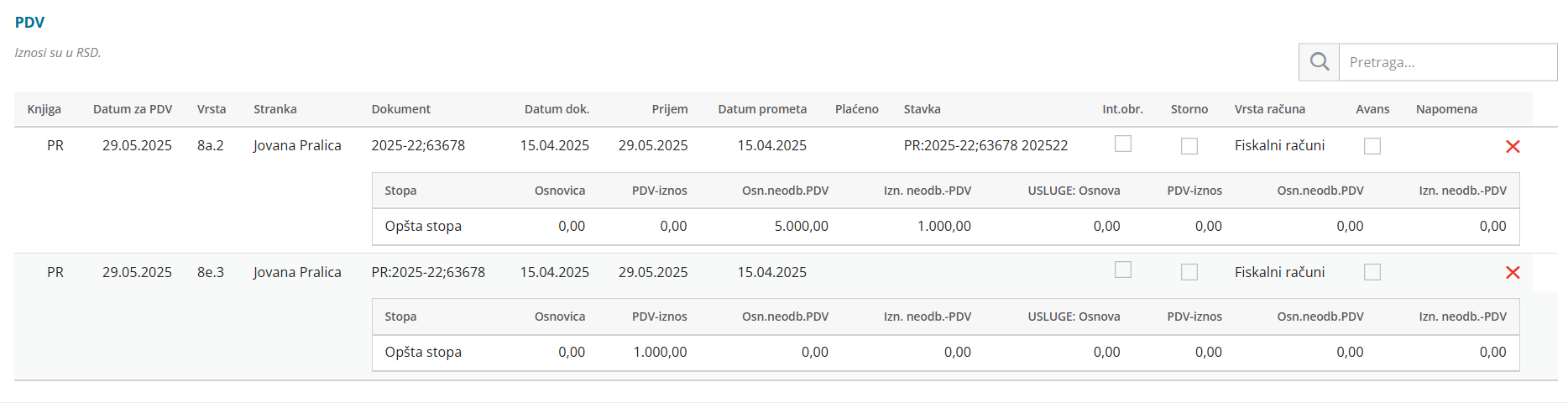The image size is (1568, 403).
Task: Open document PR:2025-22;63678 in second row
Action: point(428,272)
